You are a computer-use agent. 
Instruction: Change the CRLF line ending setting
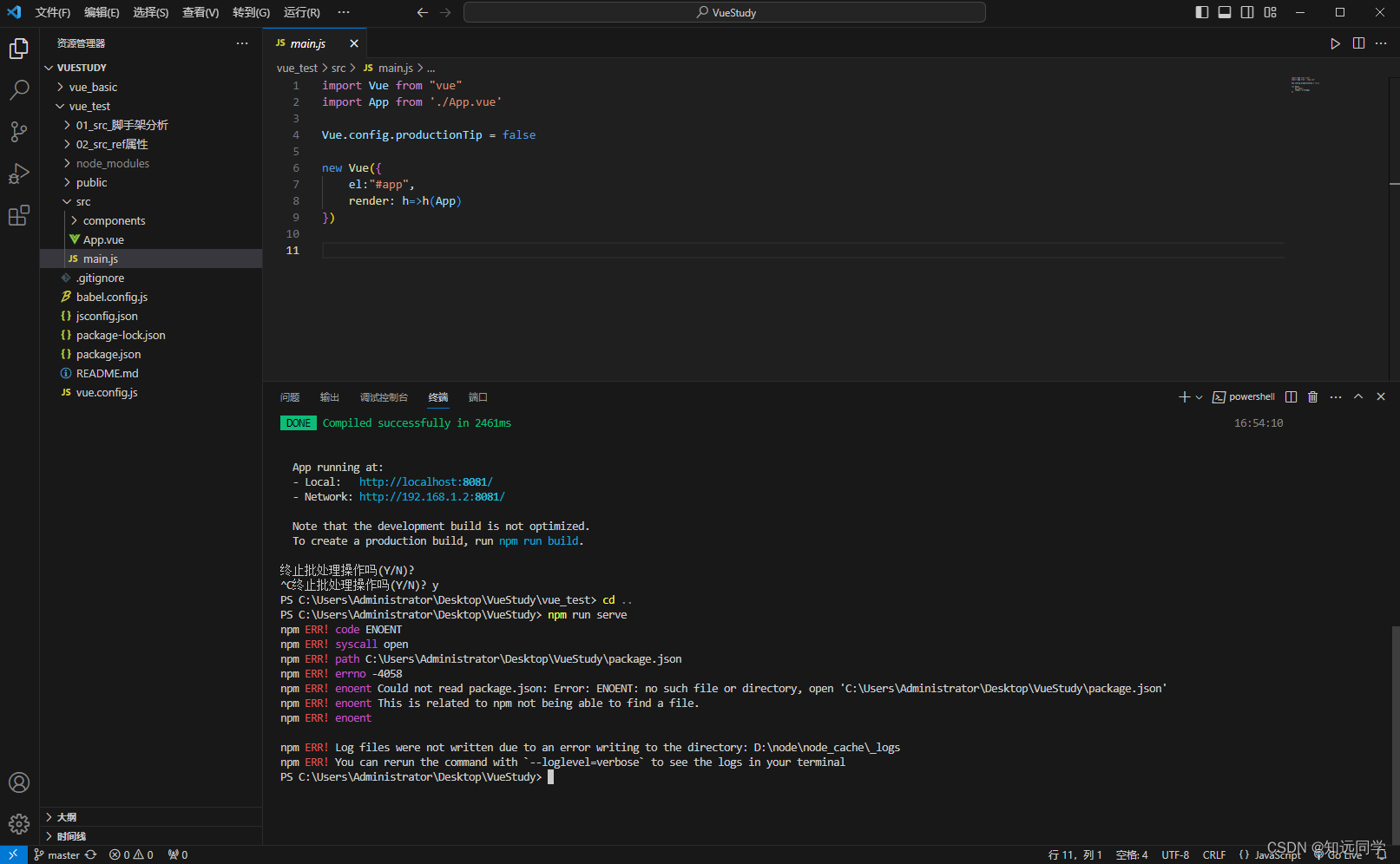[x=1214, y=854]
